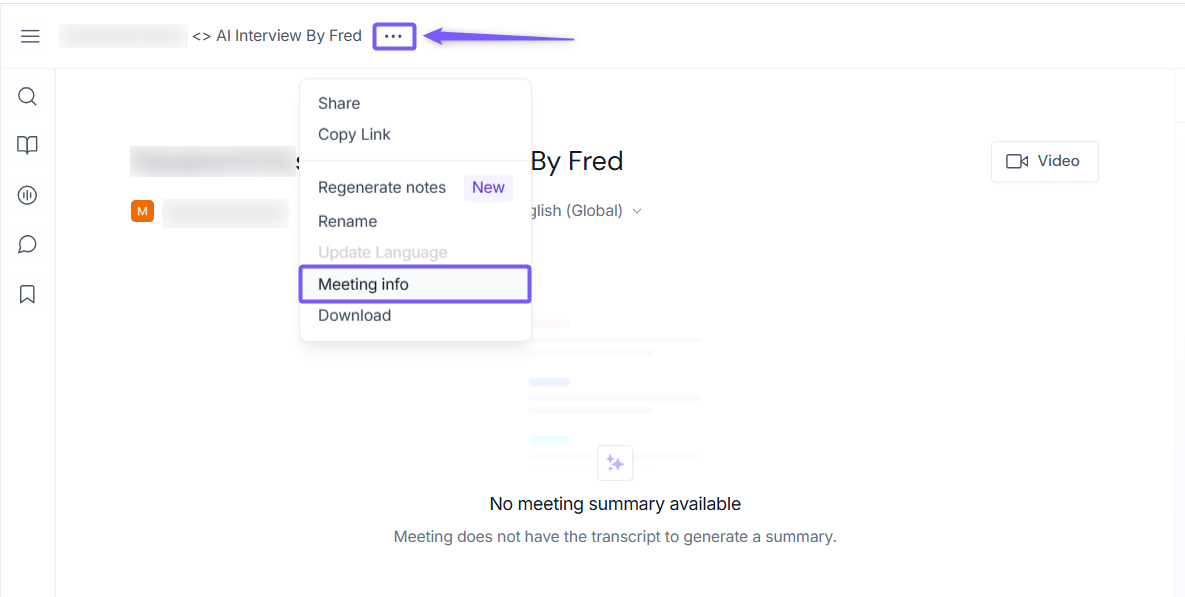
Task: Open the notebook icon in sidebar
Action: [x=28, y=145]
